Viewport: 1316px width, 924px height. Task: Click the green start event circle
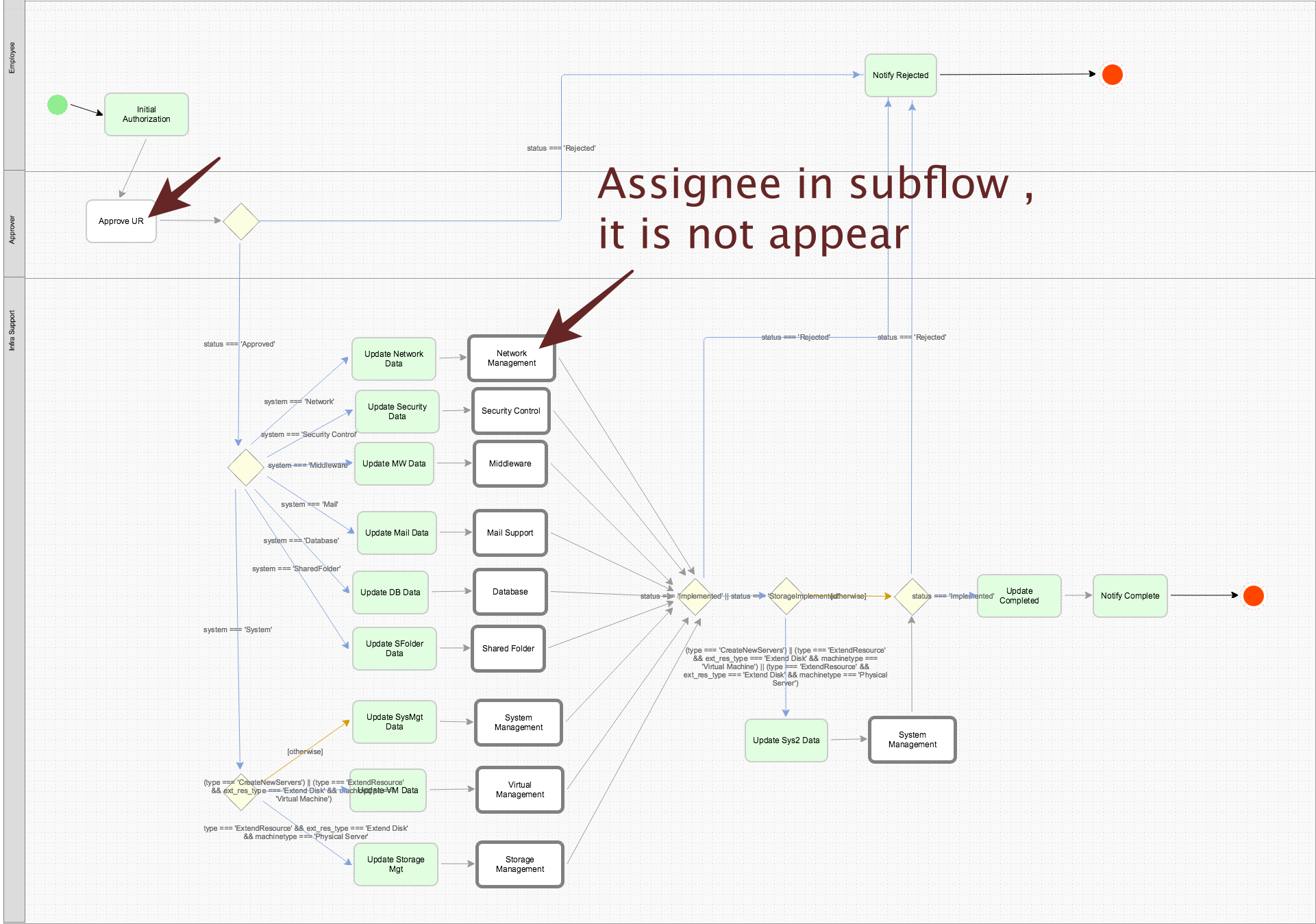(58, 105)
